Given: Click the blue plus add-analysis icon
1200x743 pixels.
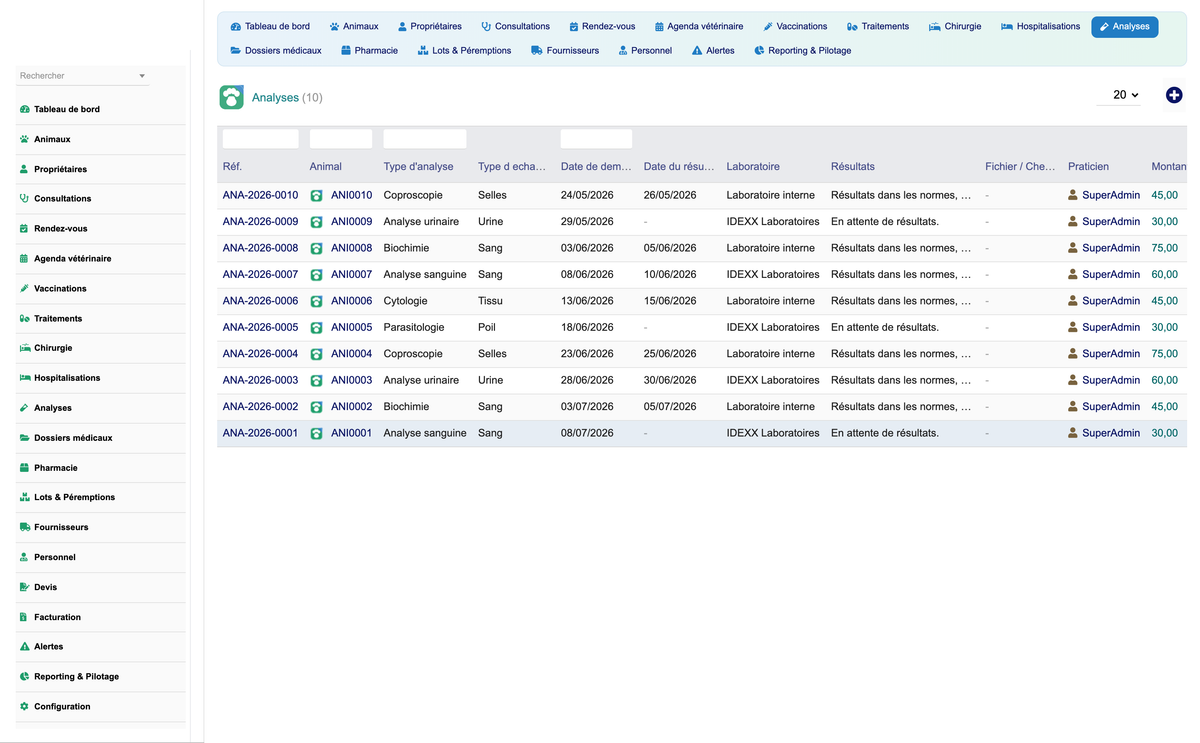Looking at the screenshot, I should pyautogui.click(x=1174, y=95).
